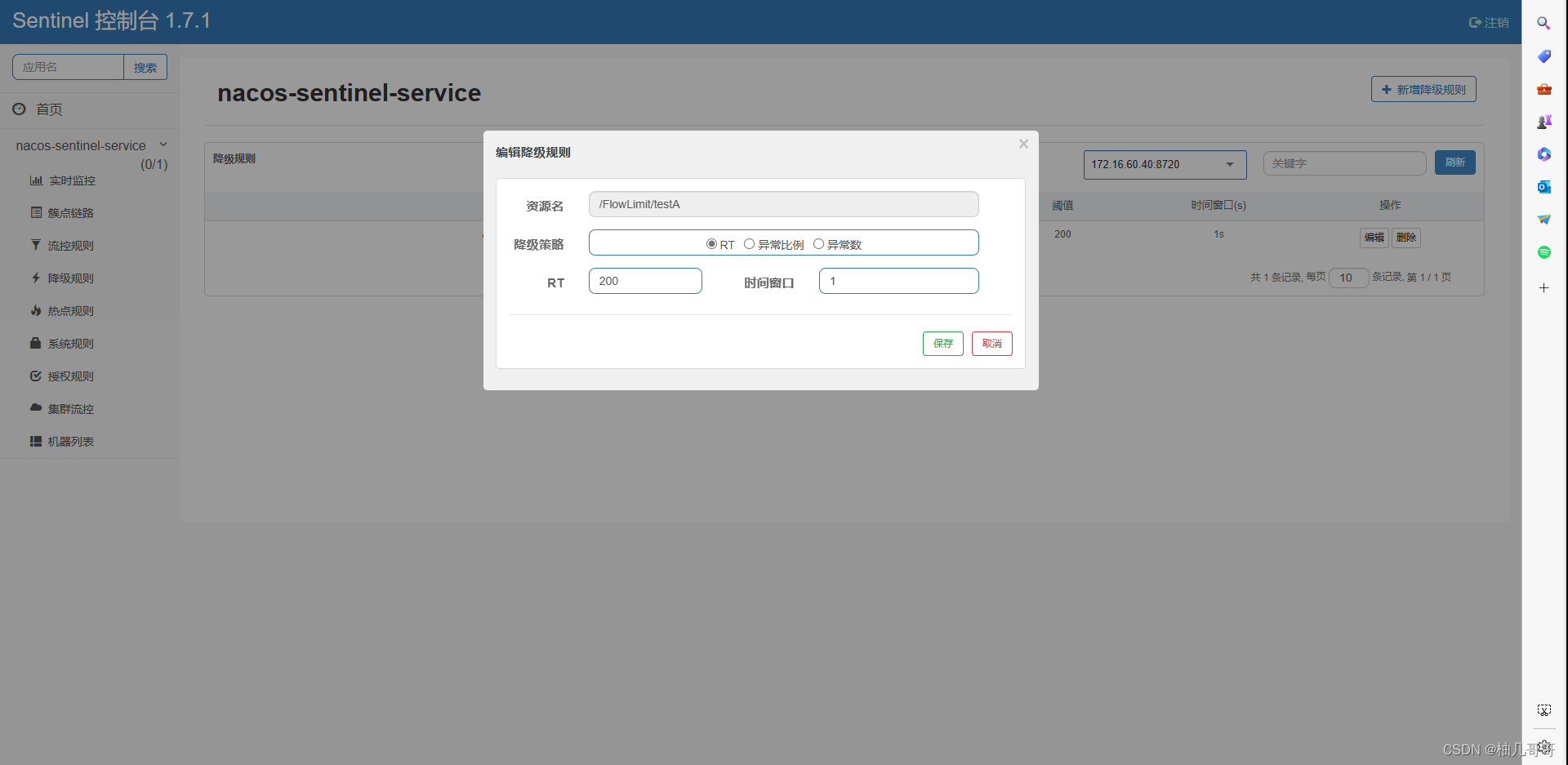The height and width of the screenshot is (765, 1568).
Task: Click the threshold value 200 in table
Action: (1062, 234)
